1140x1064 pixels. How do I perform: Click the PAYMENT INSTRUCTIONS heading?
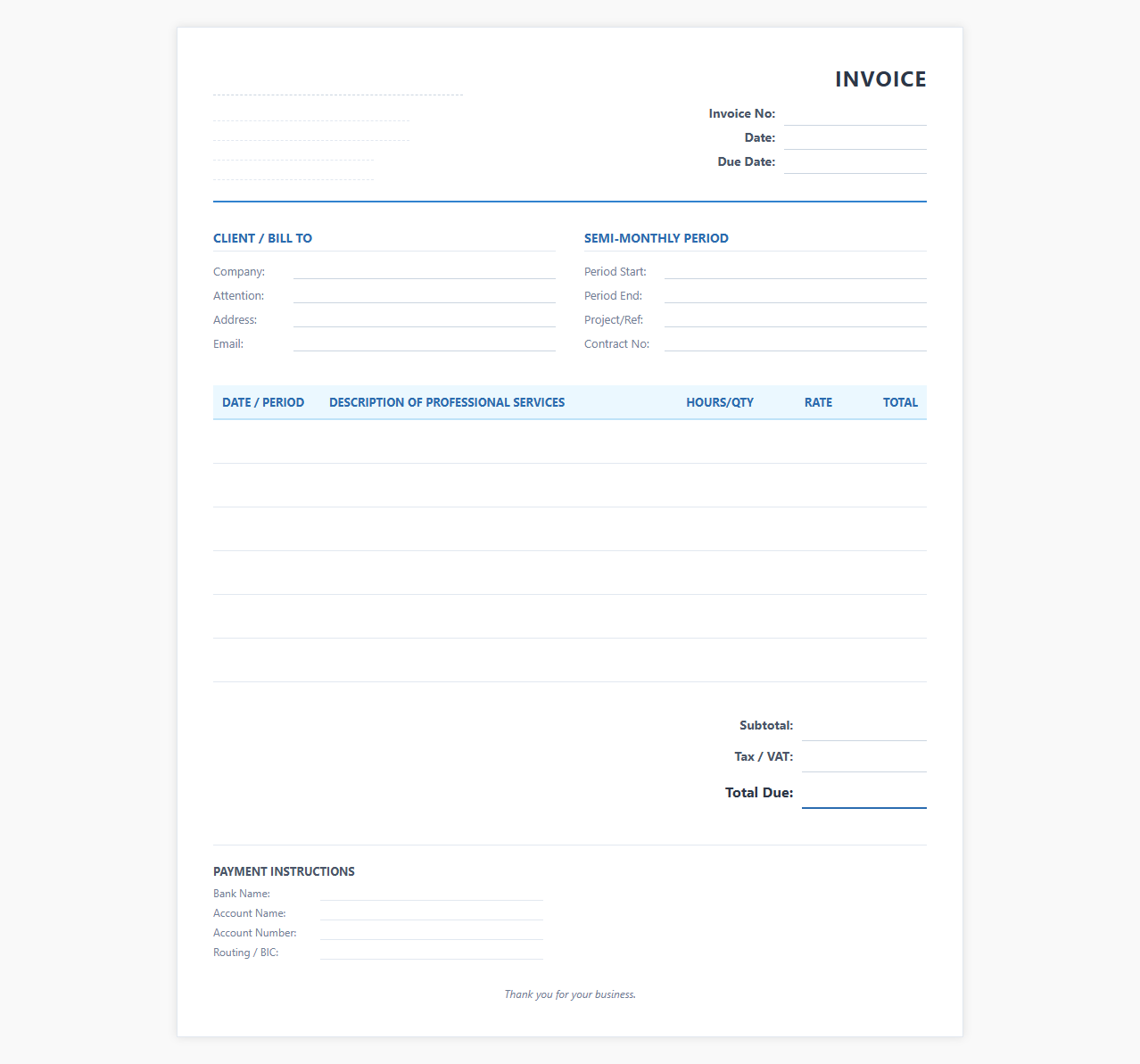(284, 871)
